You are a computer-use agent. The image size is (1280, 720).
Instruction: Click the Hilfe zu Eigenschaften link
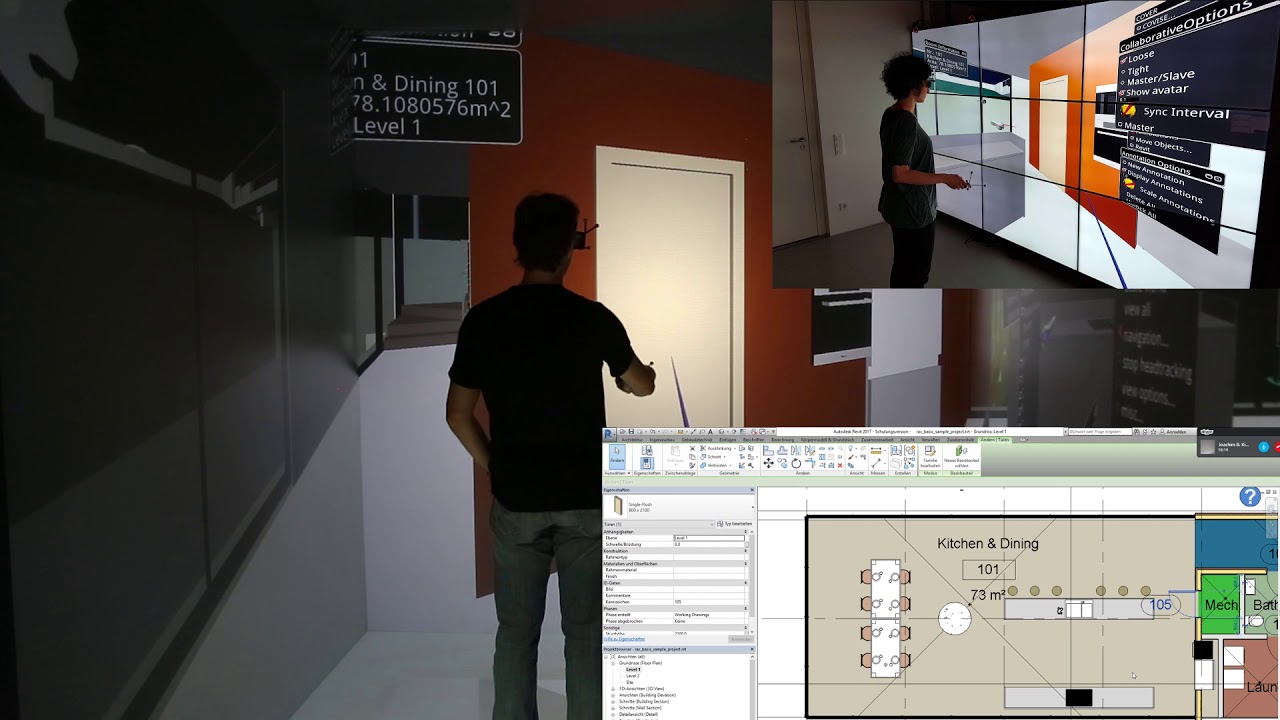[624, 639]
